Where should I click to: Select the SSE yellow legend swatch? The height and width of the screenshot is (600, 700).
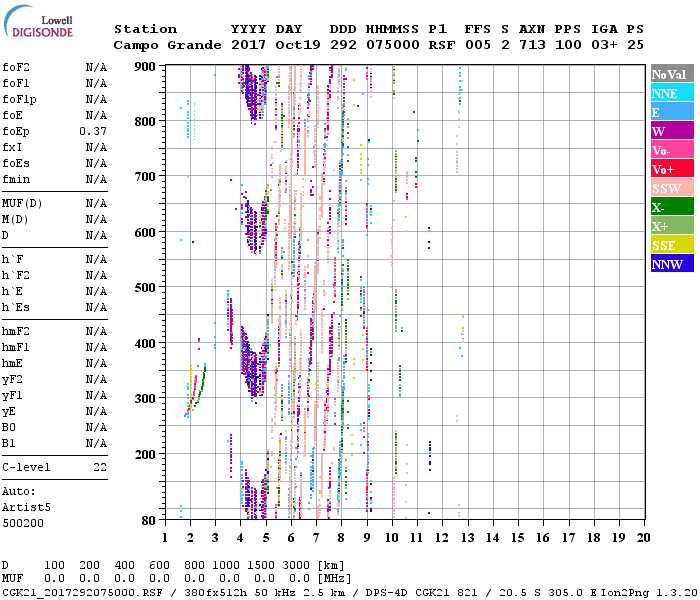[672, 245]
